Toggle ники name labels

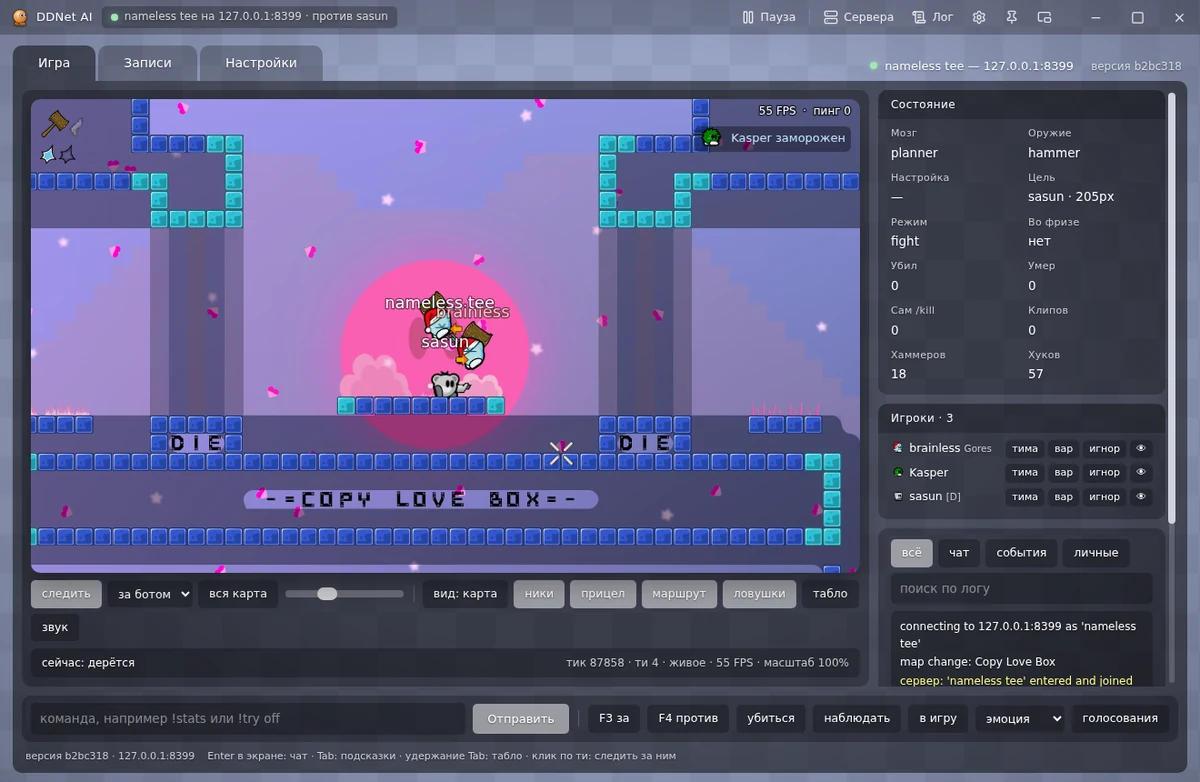click(539, 594)
